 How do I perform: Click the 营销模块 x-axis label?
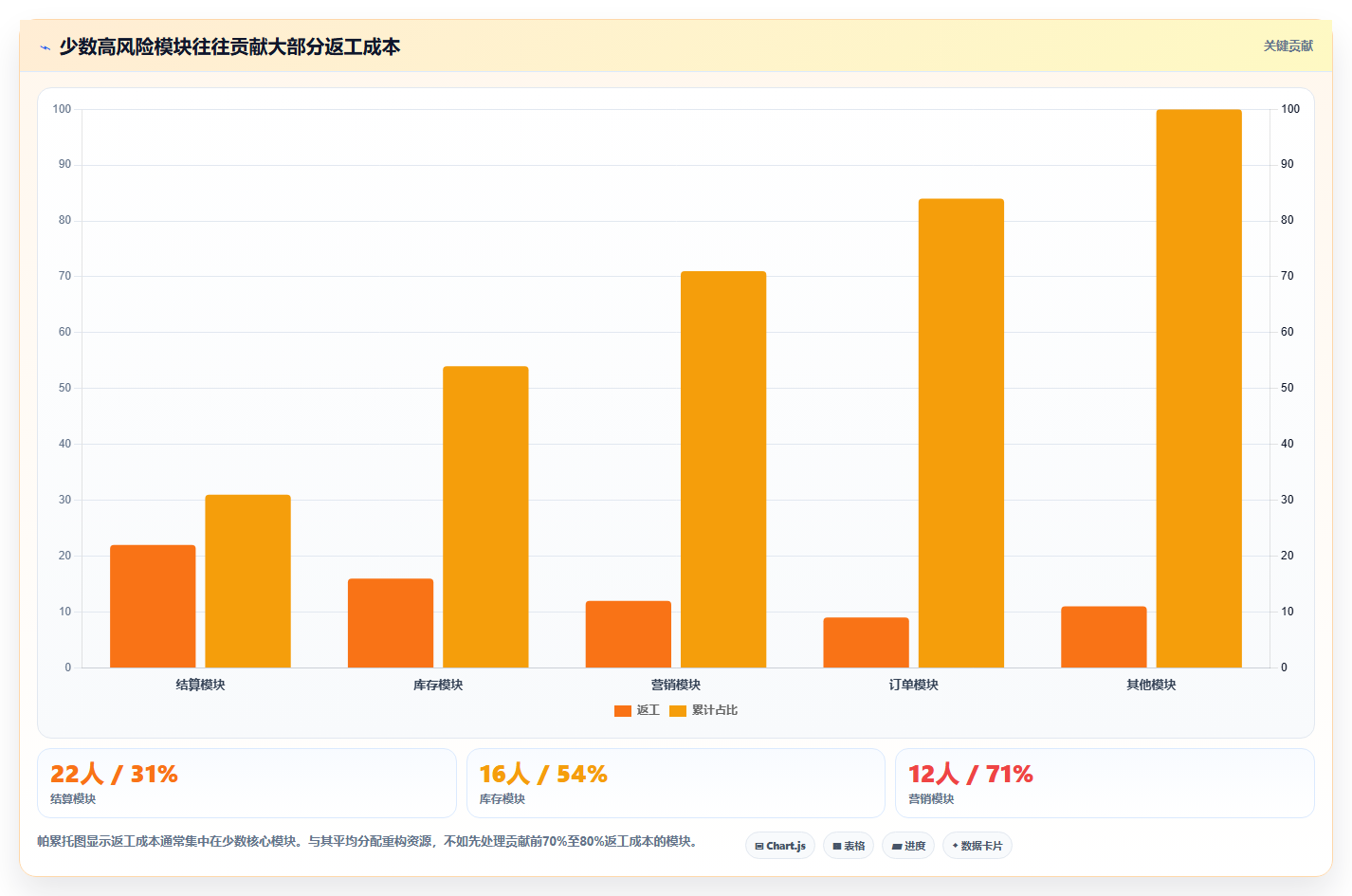point(676,685)
